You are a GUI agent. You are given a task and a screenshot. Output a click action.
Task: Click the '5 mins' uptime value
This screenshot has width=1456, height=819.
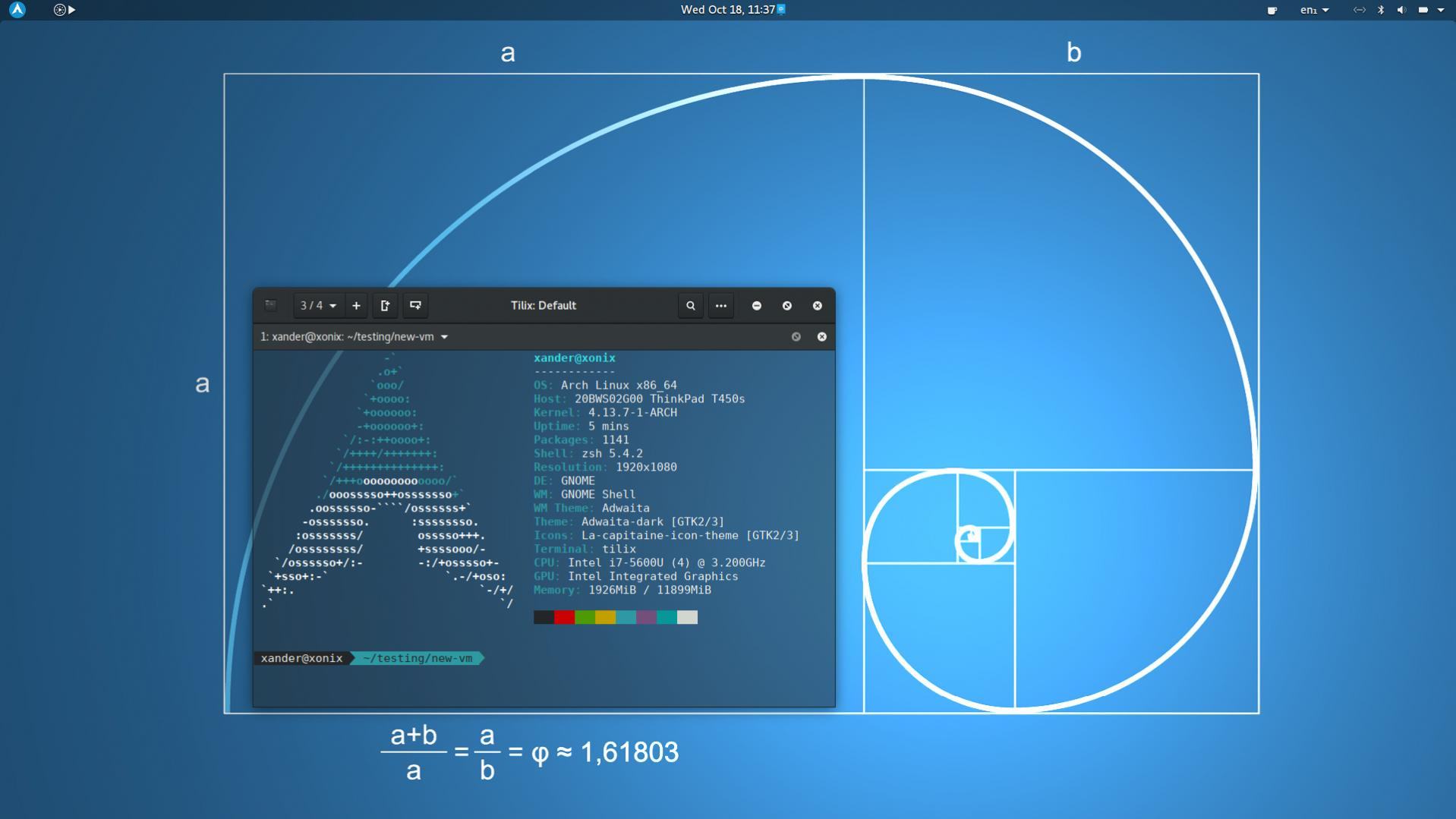609,426
